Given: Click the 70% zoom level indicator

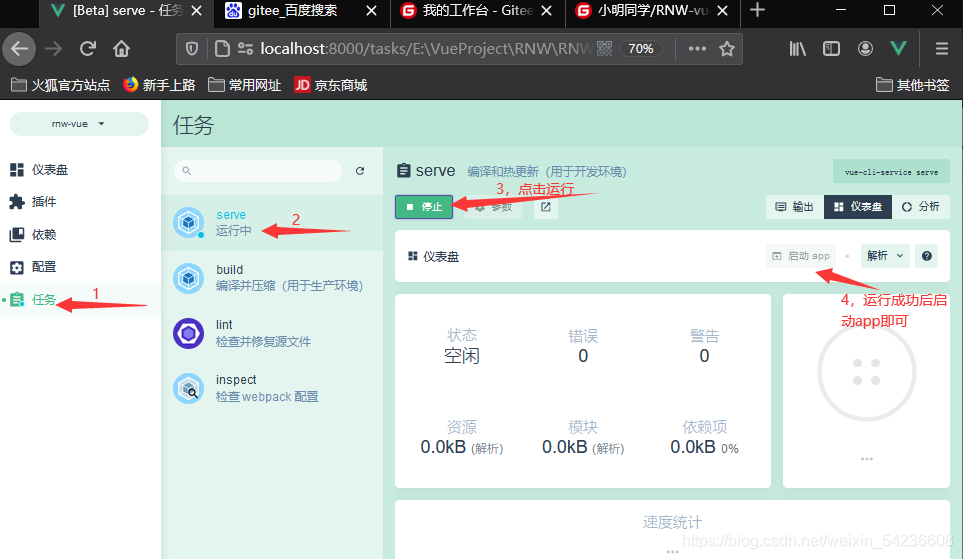Looking at the screenshot, I should click(641, 49).
